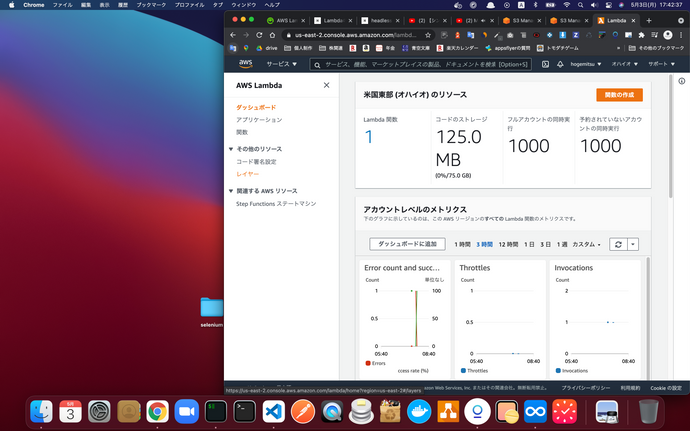Open AWS CloudShell terminal icon
690x431 pixels.
pos(545,64)
